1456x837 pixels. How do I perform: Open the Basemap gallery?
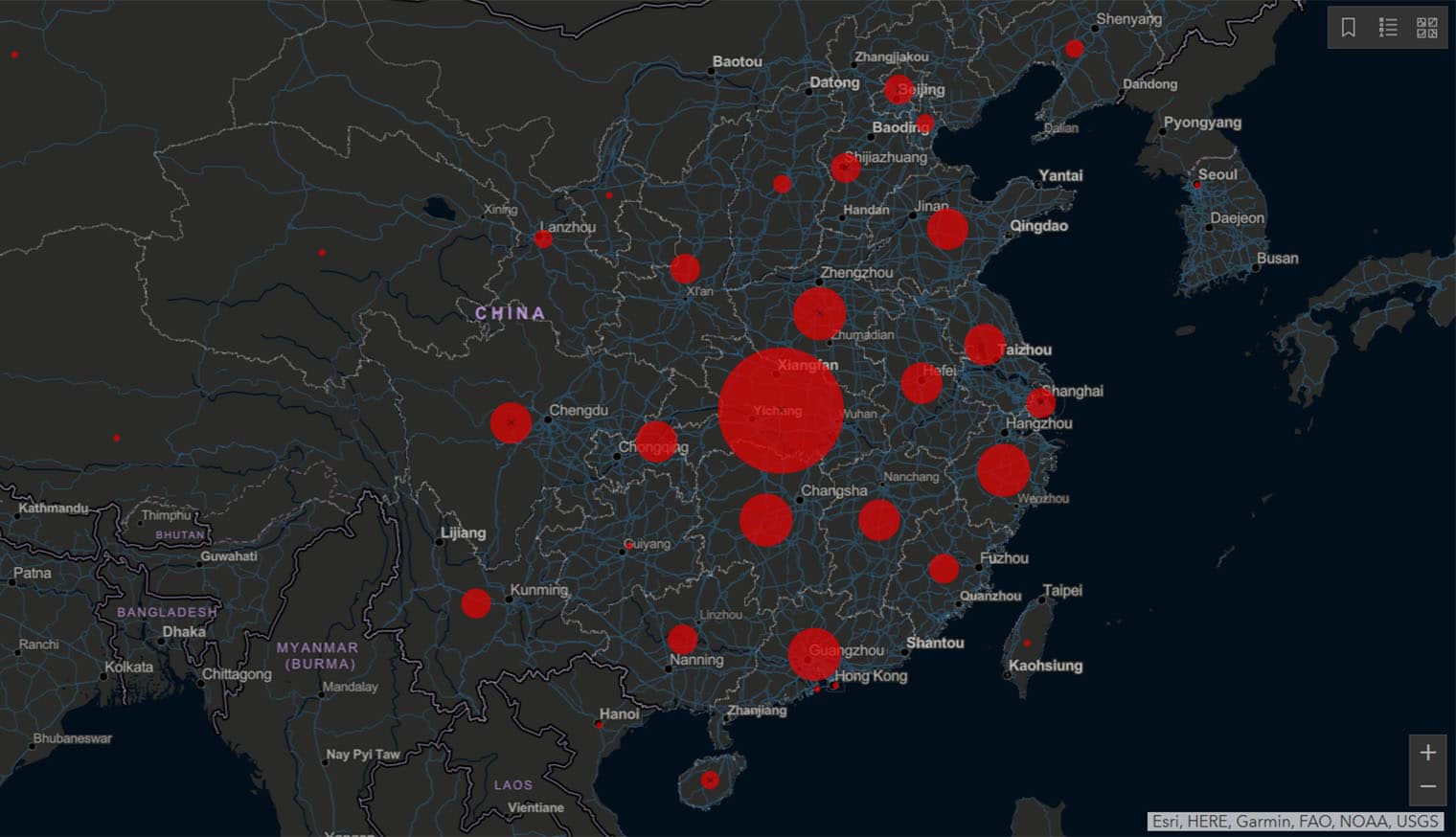[x=1426, y=28]
